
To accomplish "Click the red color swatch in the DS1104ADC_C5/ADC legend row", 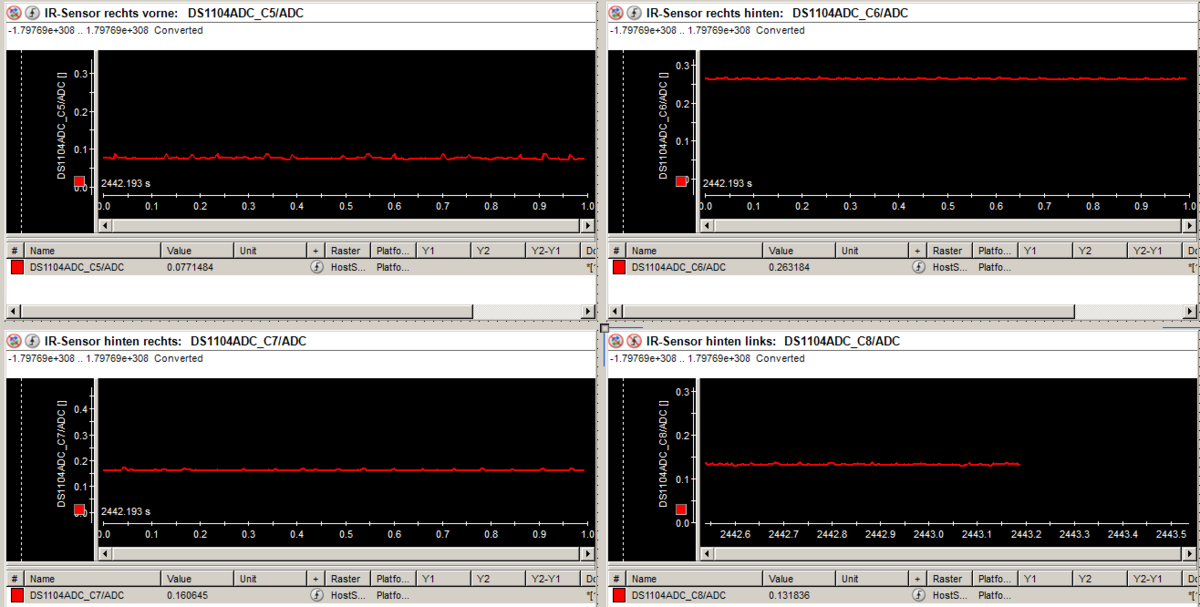I will [x=17, y=267].
